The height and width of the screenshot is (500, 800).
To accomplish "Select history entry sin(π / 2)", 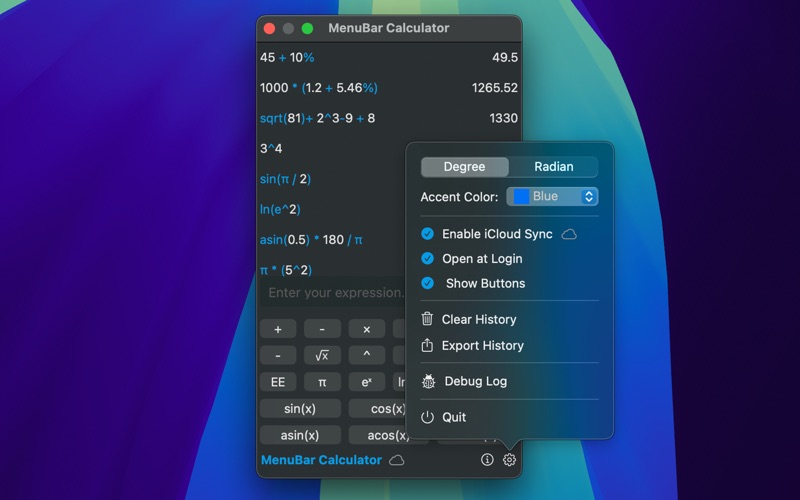I will click(285, 179).
